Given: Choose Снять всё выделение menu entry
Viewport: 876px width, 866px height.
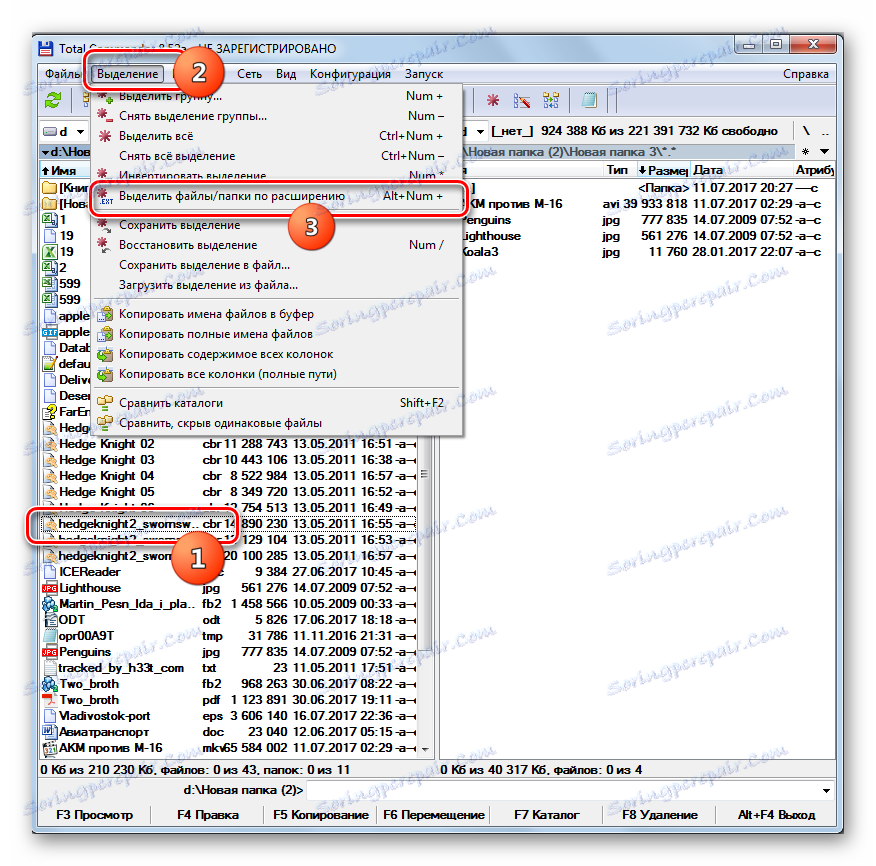Looking at the screenshot, I should 277,156.
